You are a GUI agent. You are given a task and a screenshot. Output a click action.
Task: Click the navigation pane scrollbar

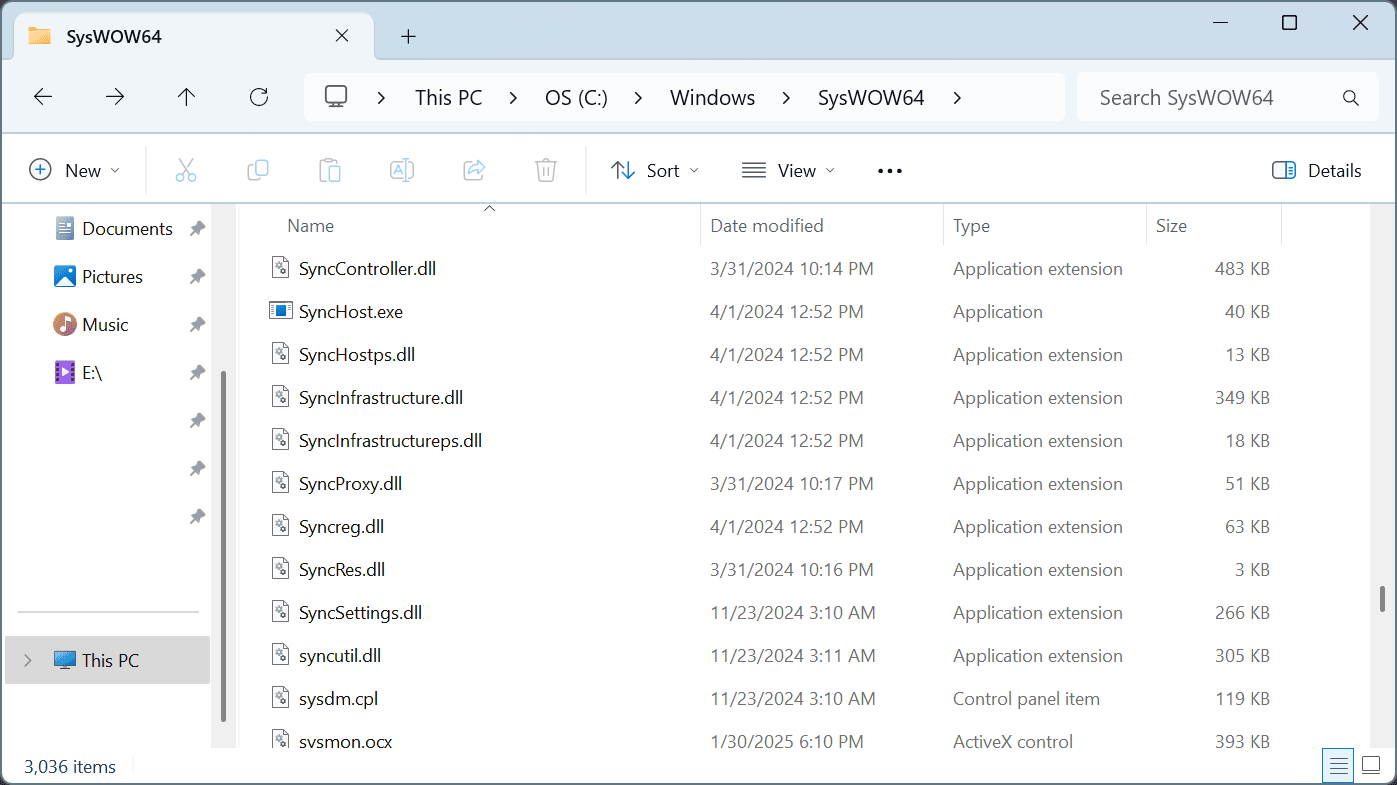[x=224, y=545]
